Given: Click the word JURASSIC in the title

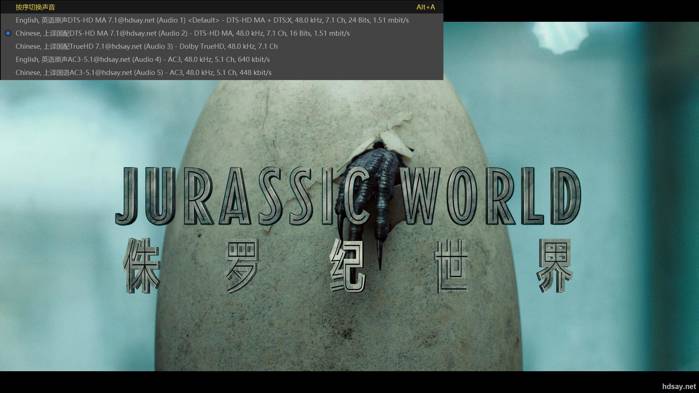Looking at the screenshot, I should pos(242,196).
